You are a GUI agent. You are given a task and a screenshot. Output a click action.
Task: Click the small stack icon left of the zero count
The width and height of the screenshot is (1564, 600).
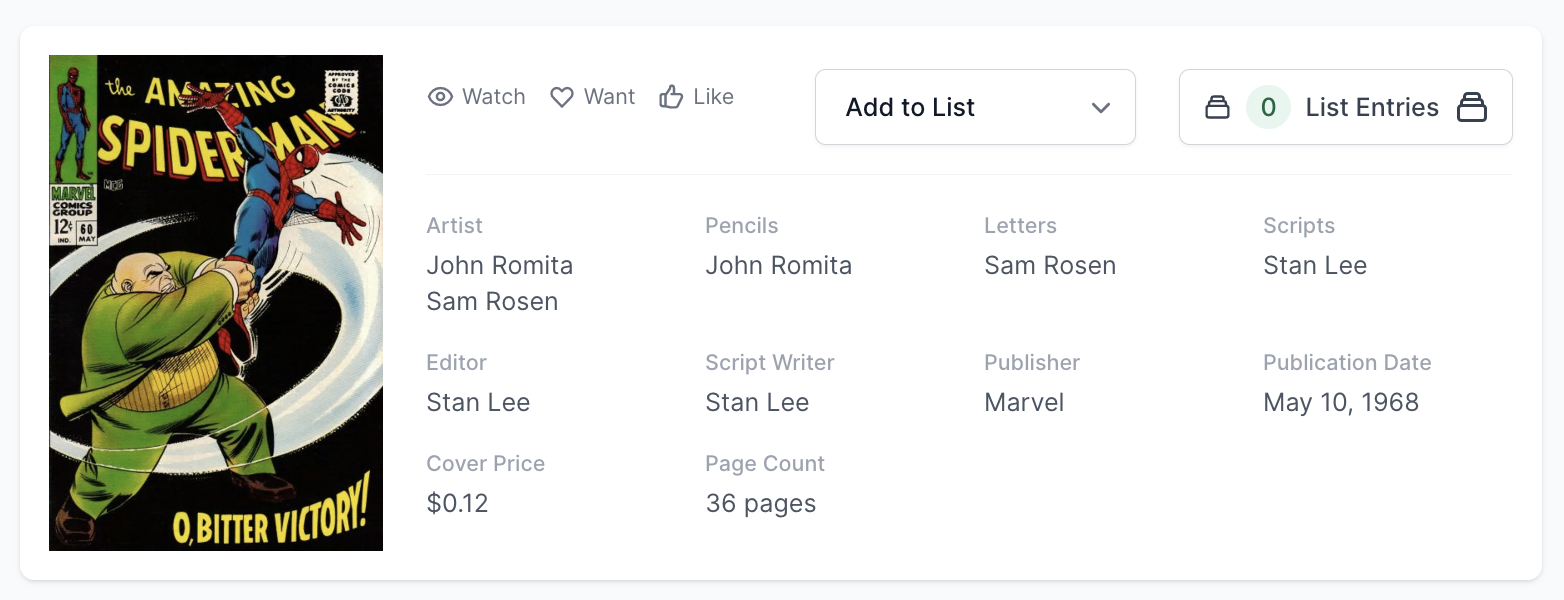[1217, 107]
